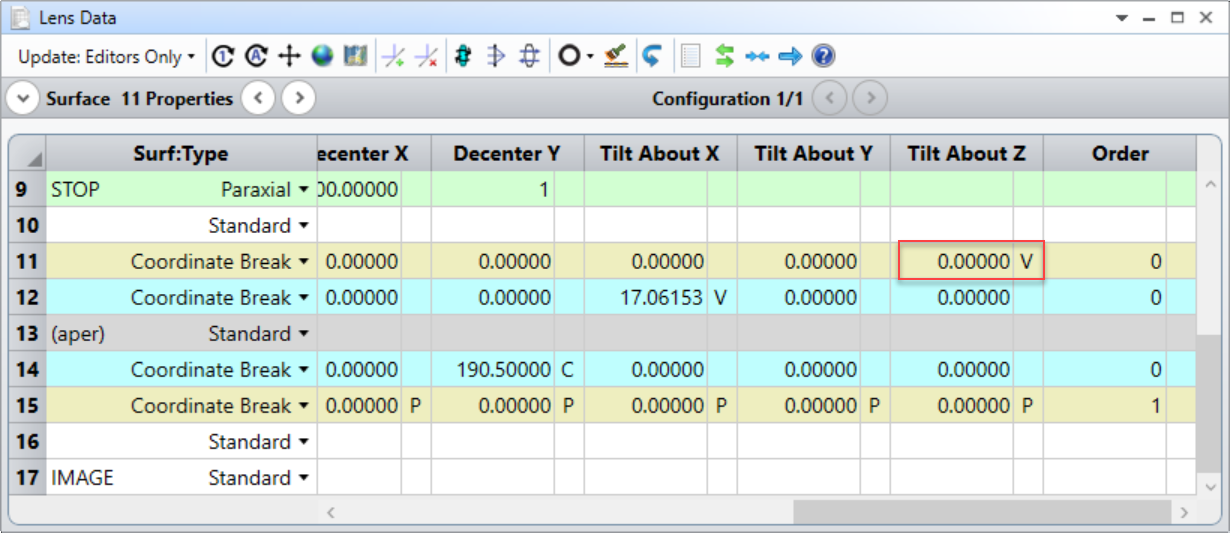The image size is (1230, 533).
Task: Open the window options dropdown arrow in title bar
Action: [x=1122, y=18]
